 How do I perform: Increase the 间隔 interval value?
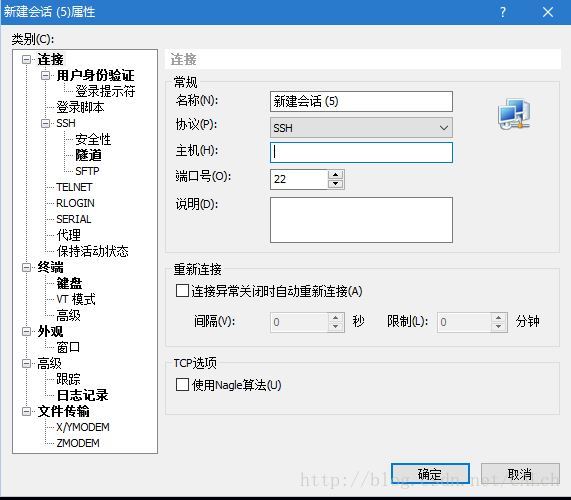(335, 317)
